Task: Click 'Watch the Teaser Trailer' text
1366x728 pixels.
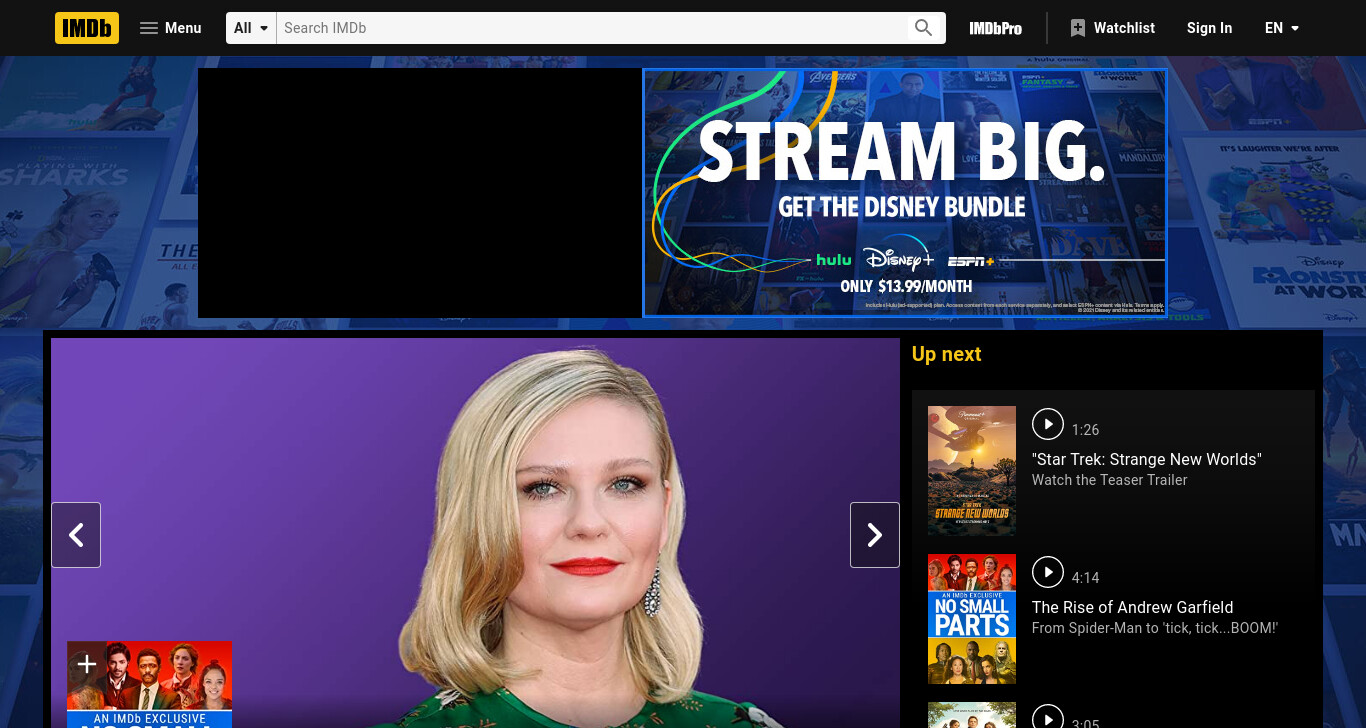Action: pyautogui.click(x=1110, y=480)
